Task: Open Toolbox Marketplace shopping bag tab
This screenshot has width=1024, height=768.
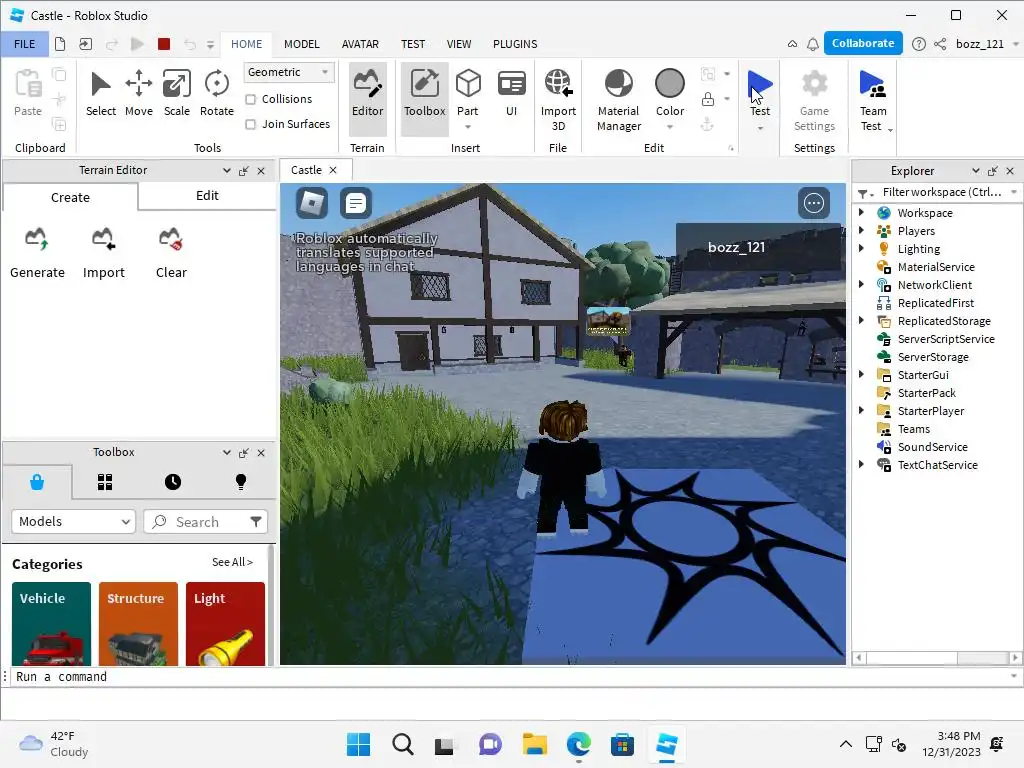Action: [37, 482]
